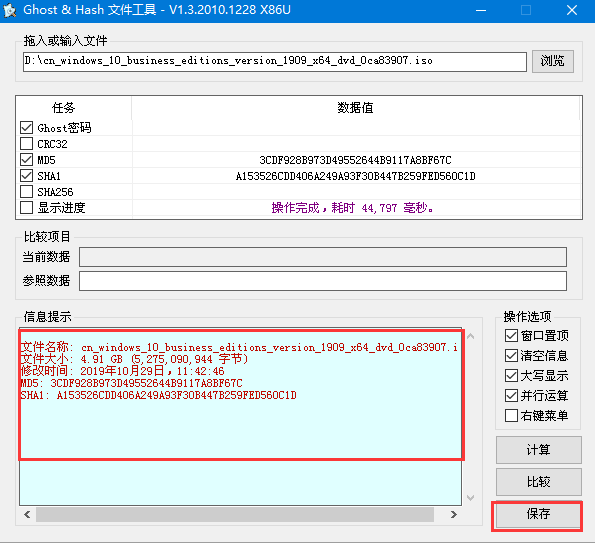Viewport: 595px width, 543px height.
Task: Click the info box scroll down arrow
Action: pos(471,497)
